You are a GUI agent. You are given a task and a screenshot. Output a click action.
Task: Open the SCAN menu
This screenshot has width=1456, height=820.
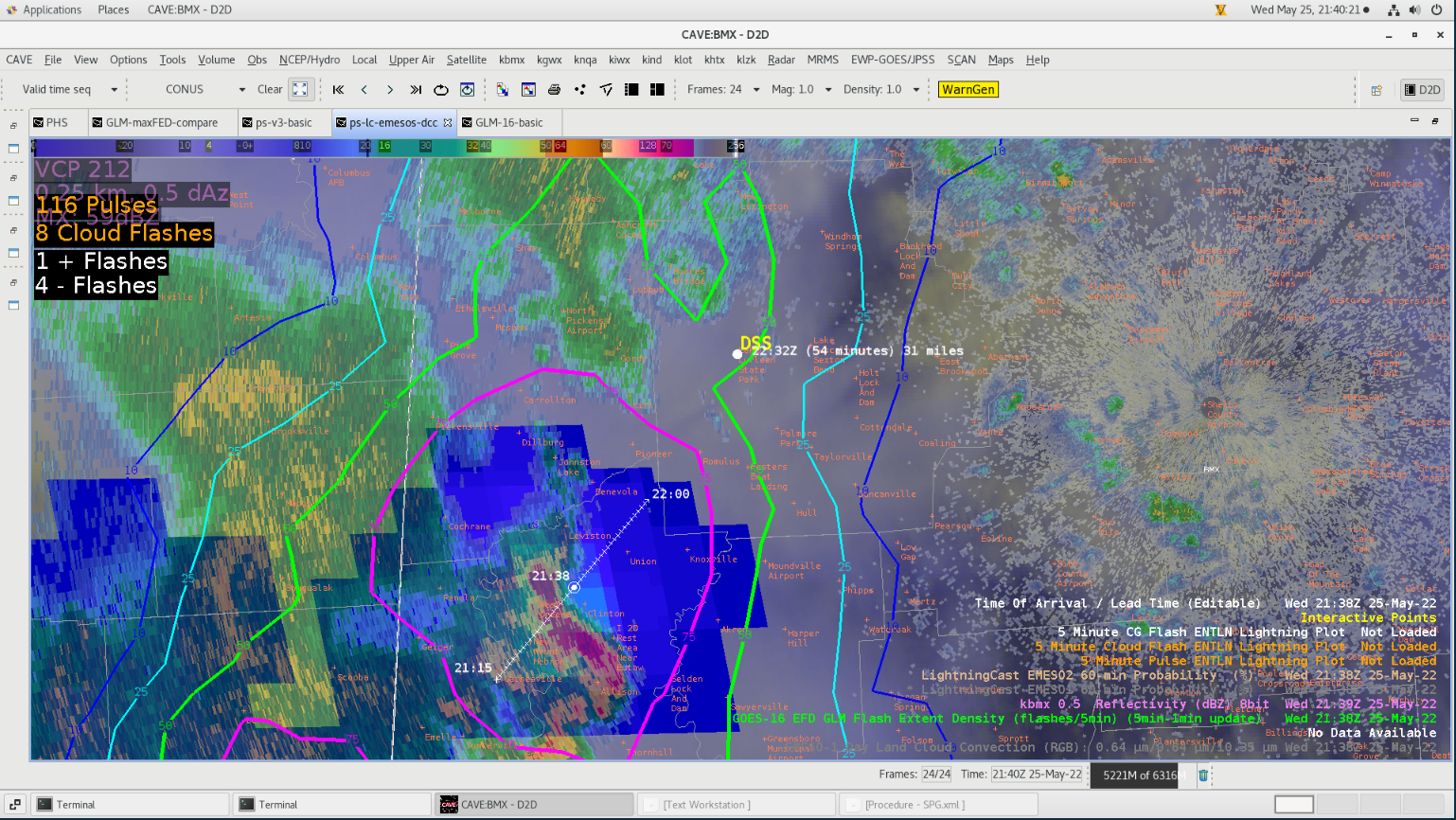point(962,60)
